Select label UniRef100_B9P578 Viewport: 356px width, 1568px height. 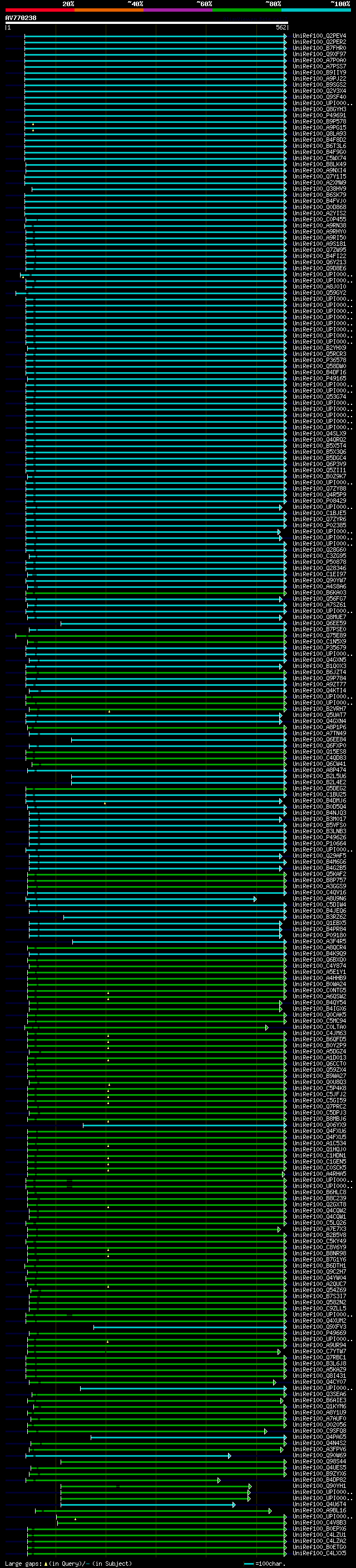click(319, 122)
